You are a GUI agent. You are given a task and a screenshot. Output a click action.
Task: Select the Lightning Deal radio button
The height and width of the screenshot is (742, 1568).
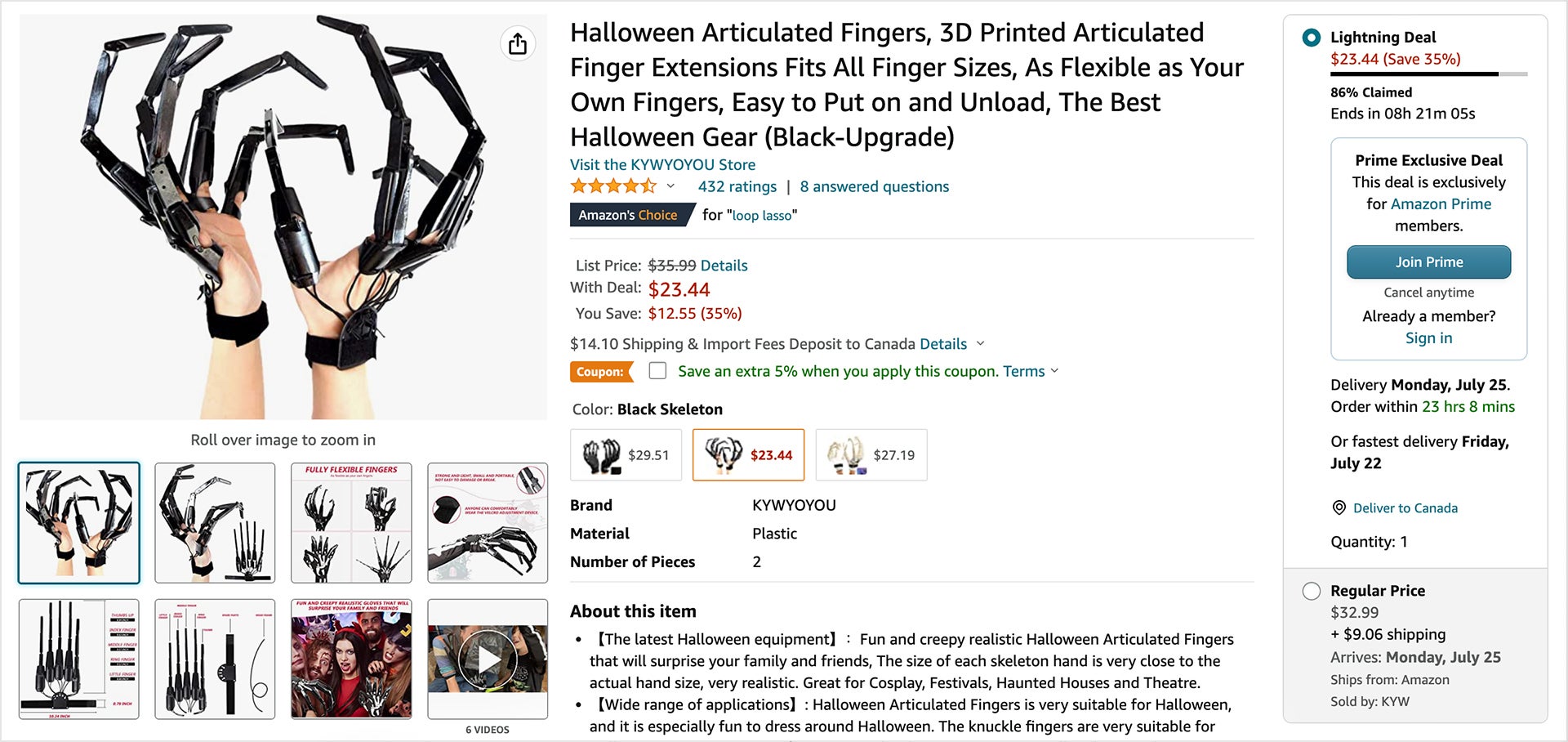[x=1312, y=36]
